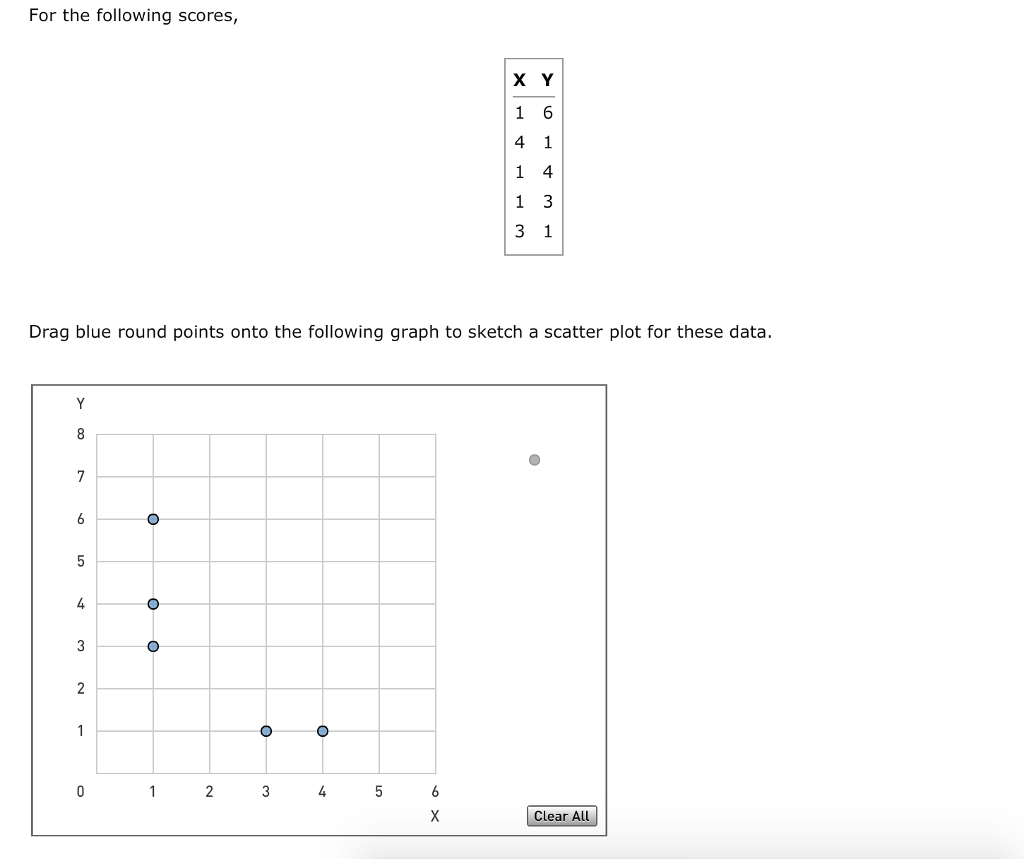Click the Y axis label on the graph
Viewport: 1024px width, 859px height.
80,403
